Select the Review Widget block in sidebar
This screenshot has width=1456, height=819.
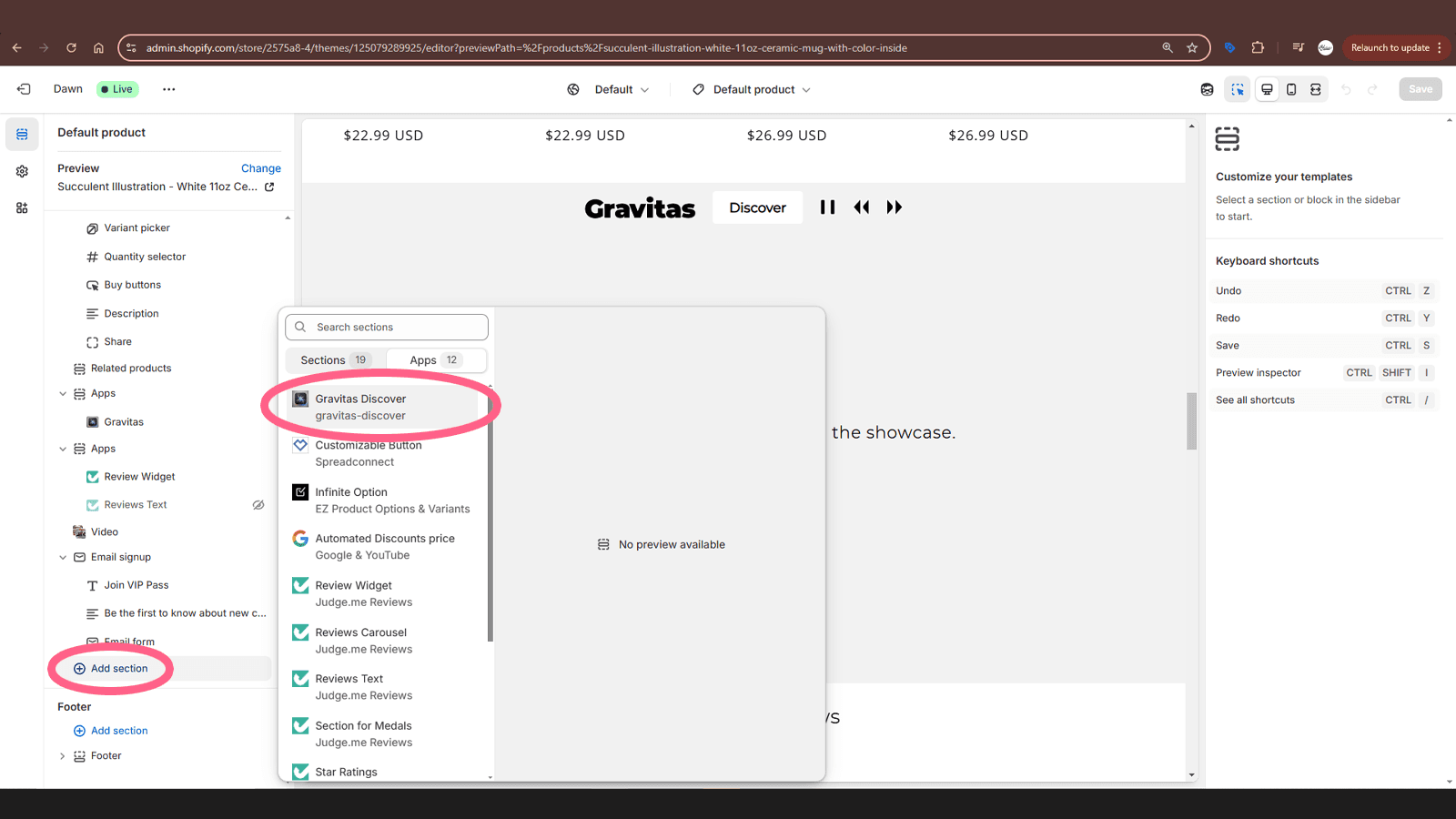[x=139, y=477]
